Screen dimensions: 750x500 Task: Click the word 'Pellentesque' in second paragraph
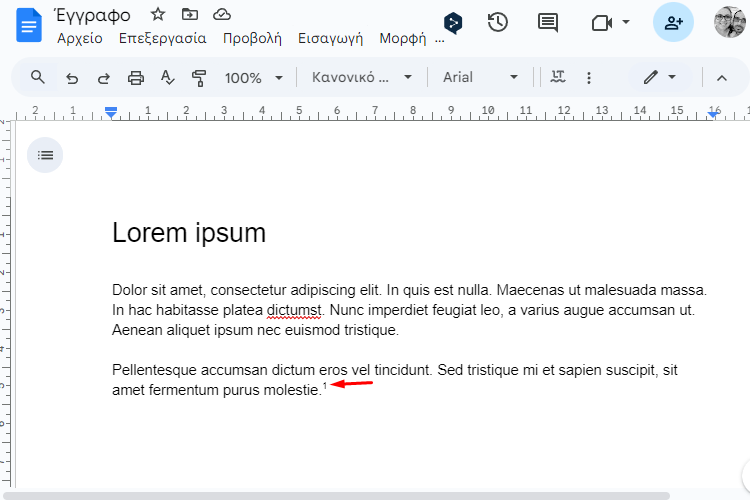154,370
